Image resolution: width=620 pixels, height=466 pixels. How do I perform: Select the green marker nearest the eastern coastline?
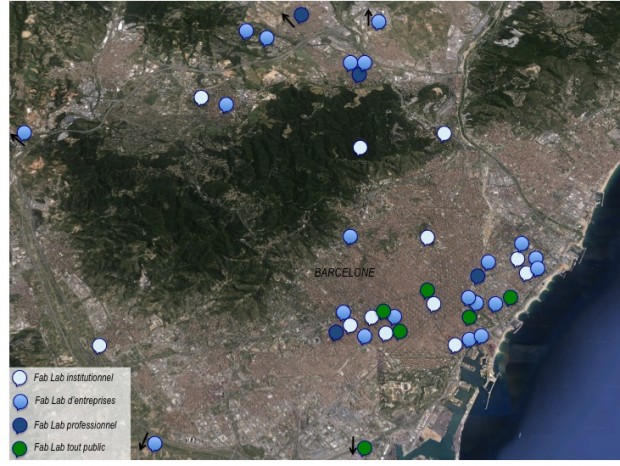(x=510, y=296)
